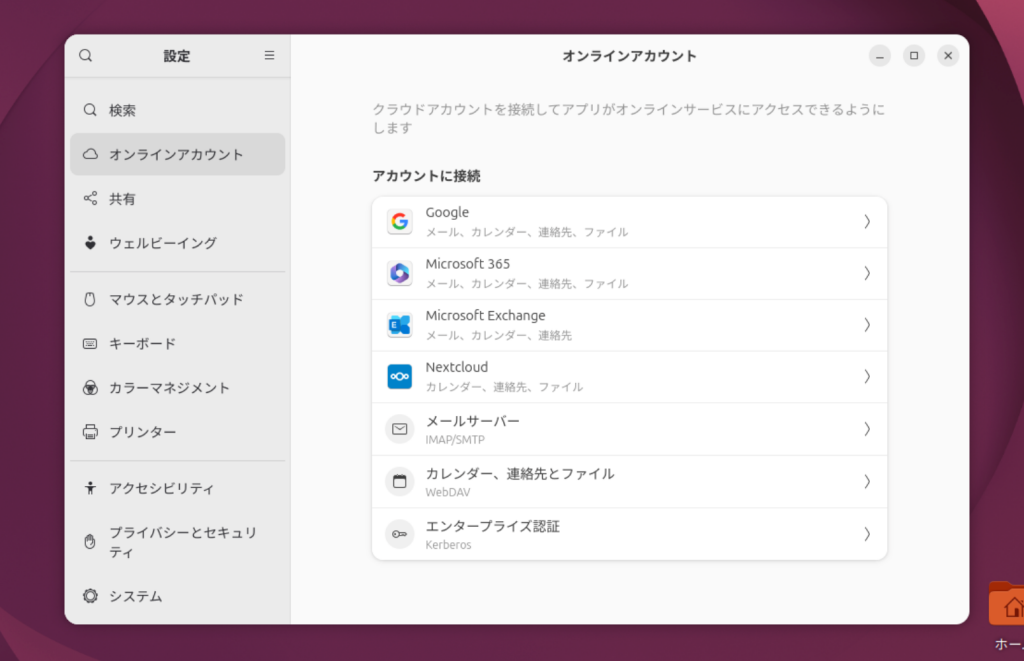Open キーボード settings in sidebar
This screenshot has width=1024, height=661.
[142, 343]
